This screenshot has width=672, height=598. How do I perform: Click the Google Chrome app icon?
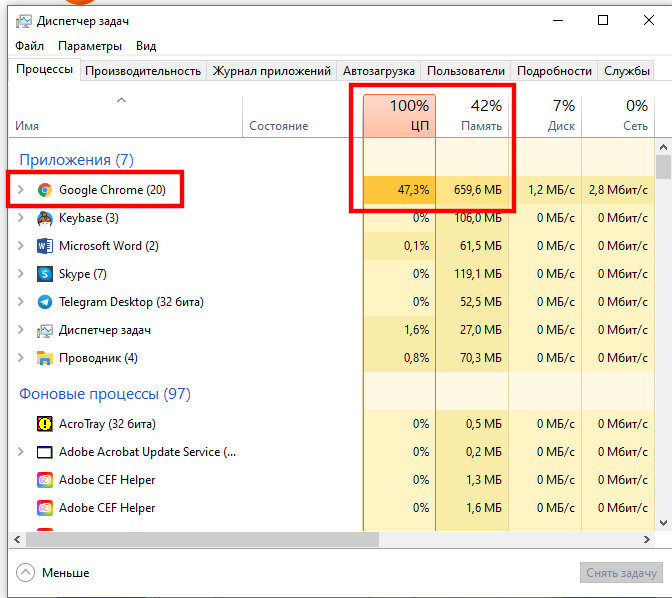(x=45, y=189)
